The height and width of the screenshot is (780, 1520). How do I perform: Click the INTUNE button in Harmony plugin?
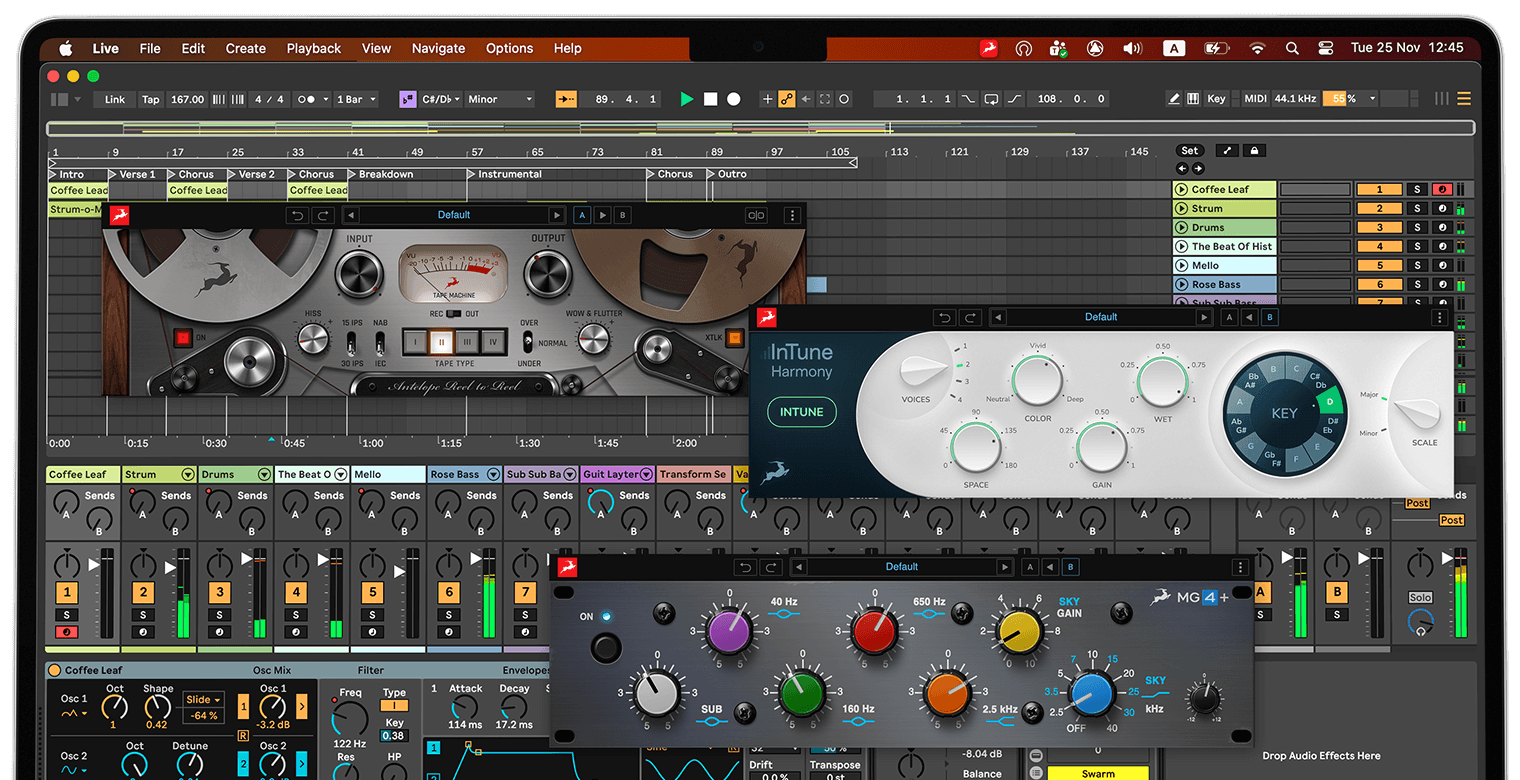(x=801, y=412)
